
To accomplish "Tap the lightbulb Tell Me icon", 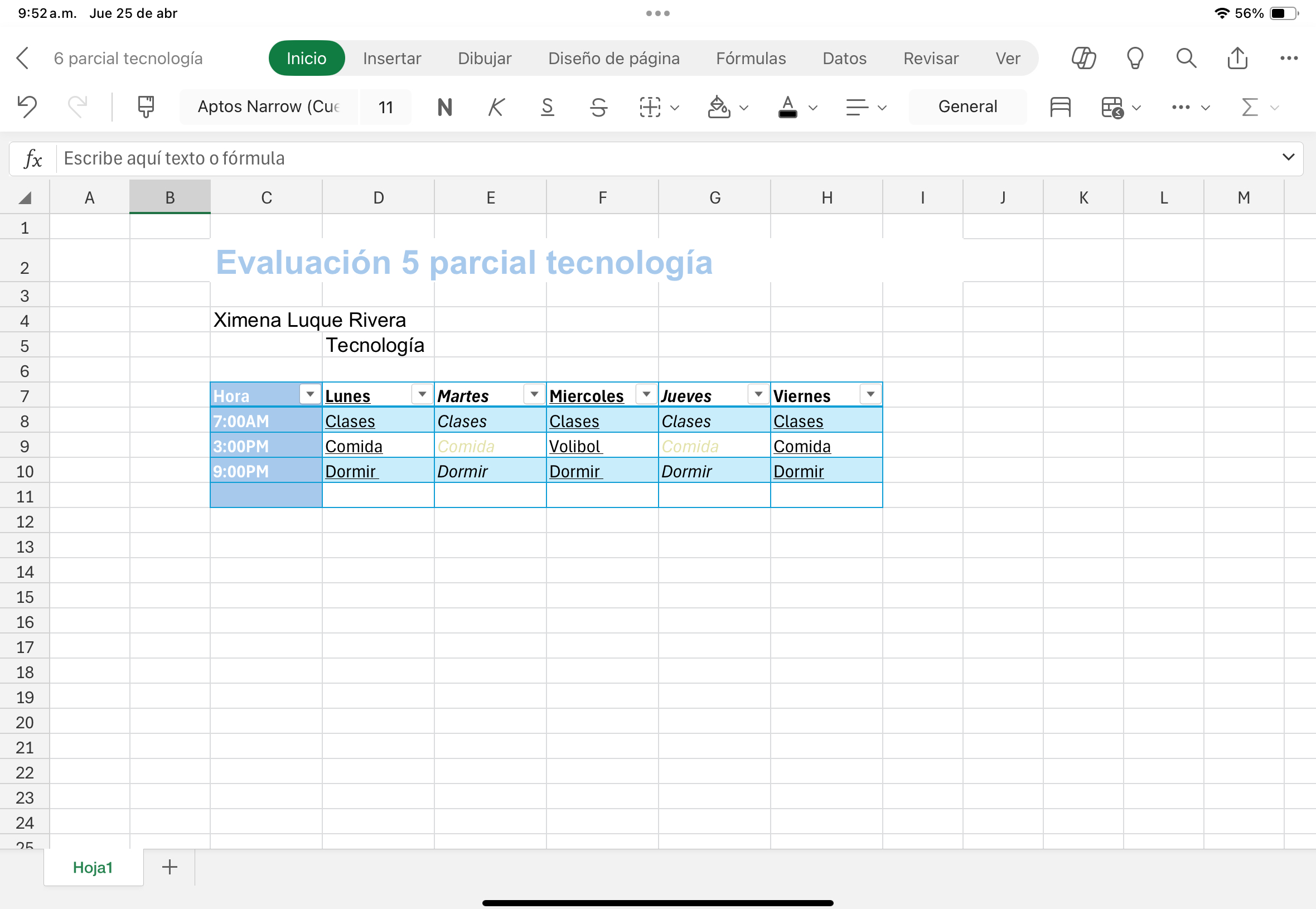I will click(1135, 58).
